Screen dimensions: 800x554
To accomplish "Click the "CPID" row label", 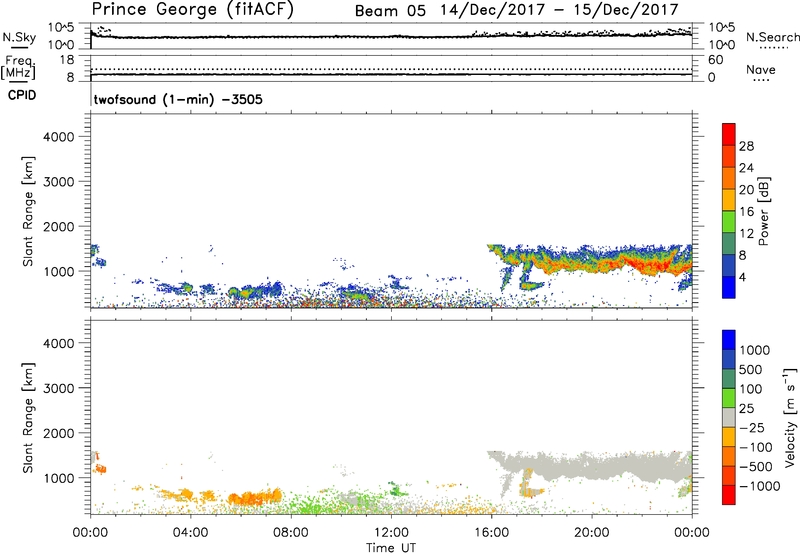I will 22,95.
